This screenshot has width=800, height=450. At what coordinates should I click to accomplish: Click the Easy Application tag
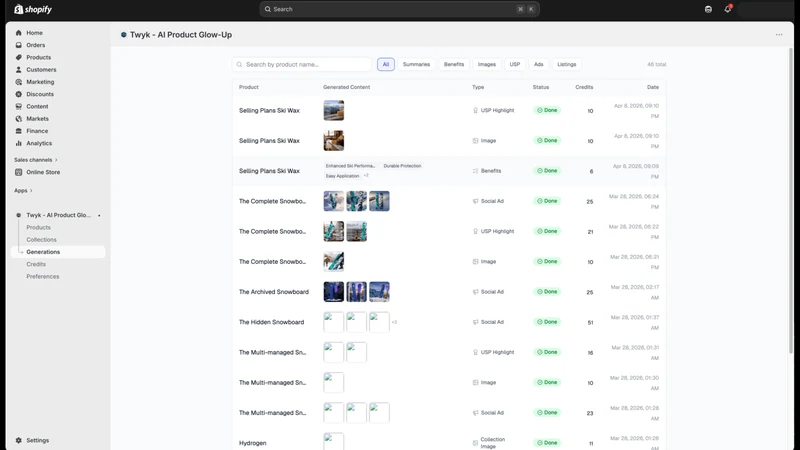tap(342, 176)
